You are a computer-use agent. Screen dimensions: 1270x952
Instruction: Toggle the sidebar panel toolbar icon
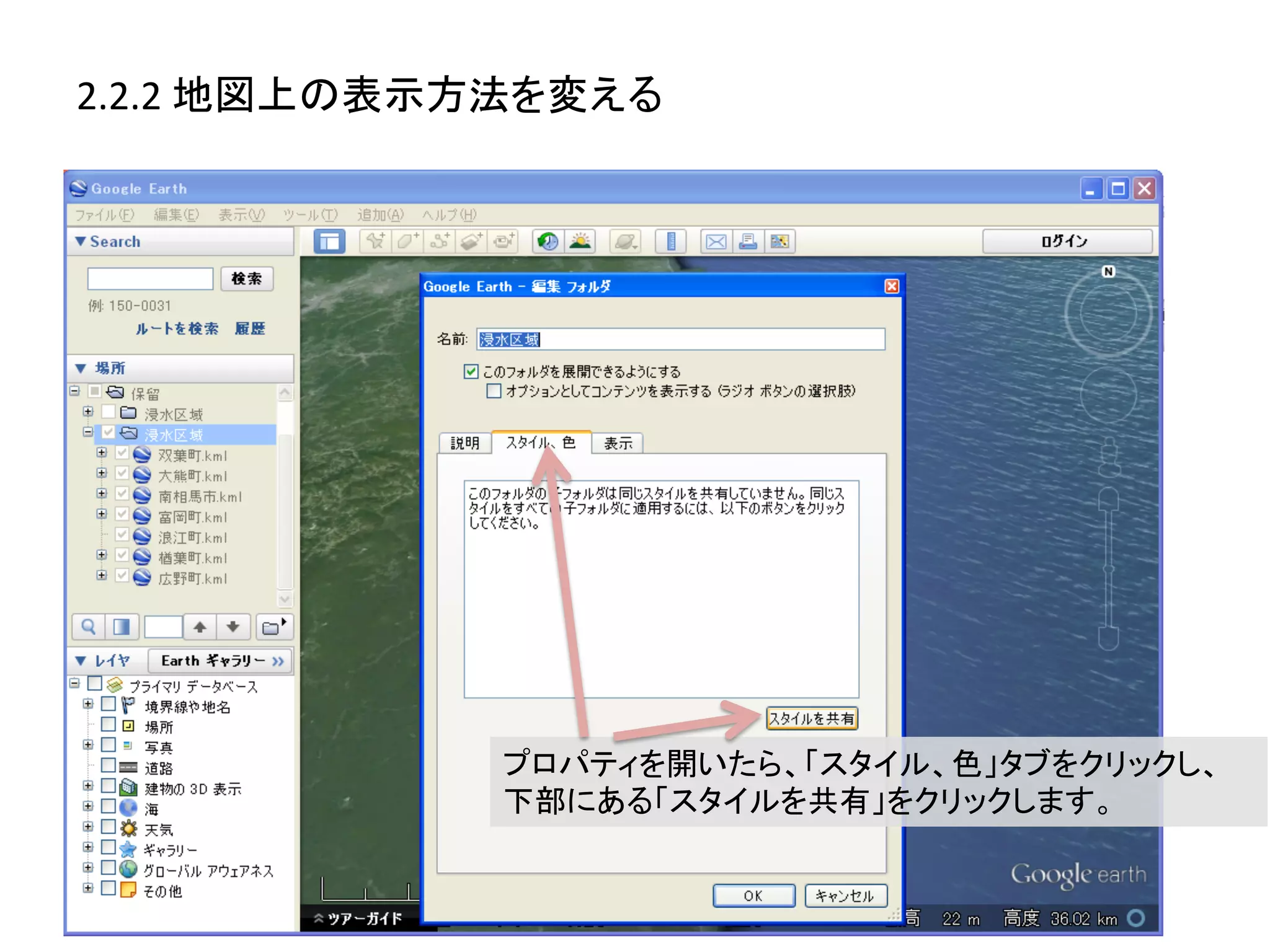point(329,242)
